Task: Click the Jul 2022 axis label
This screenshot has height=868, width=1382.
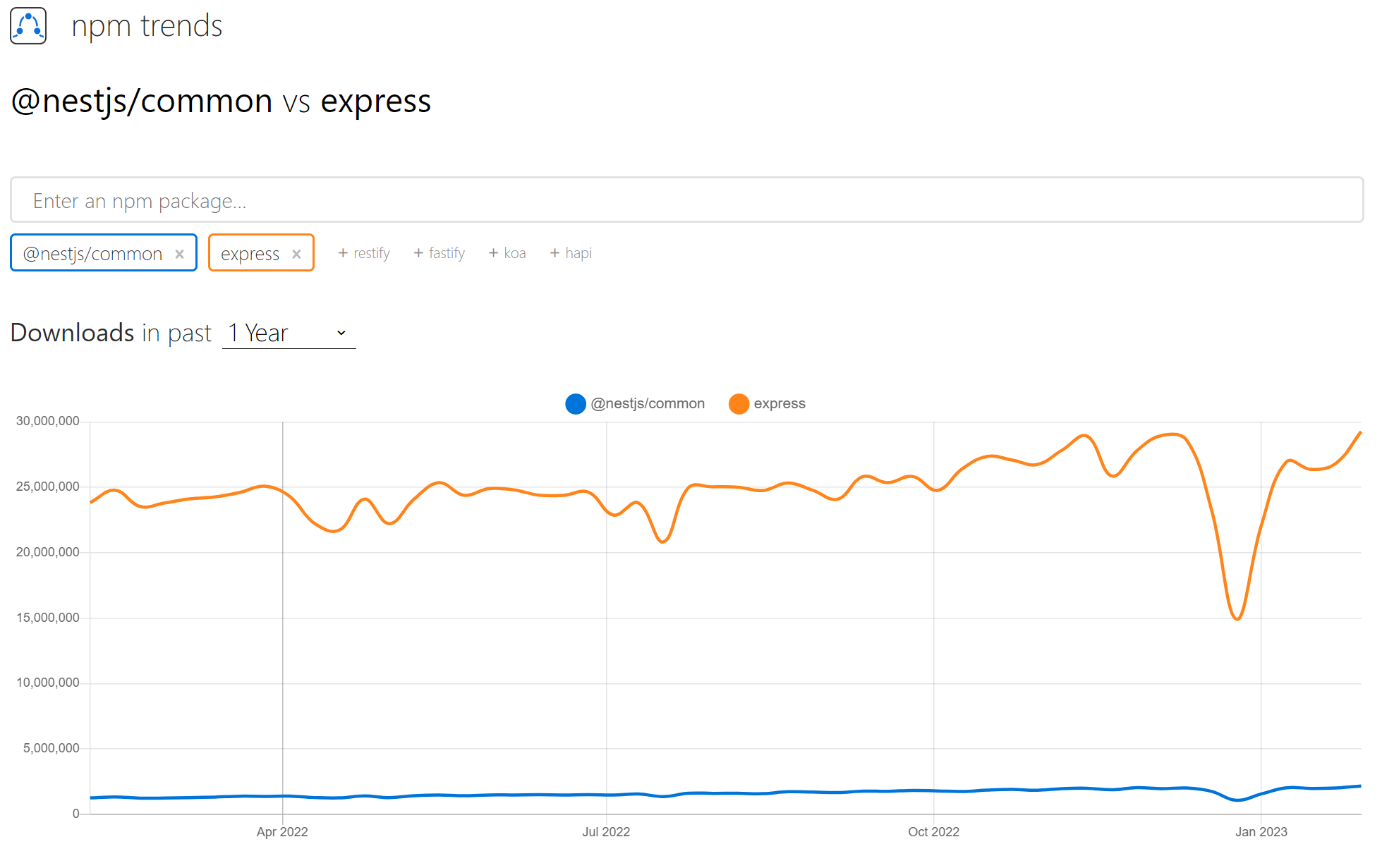Action: (606, 832)
